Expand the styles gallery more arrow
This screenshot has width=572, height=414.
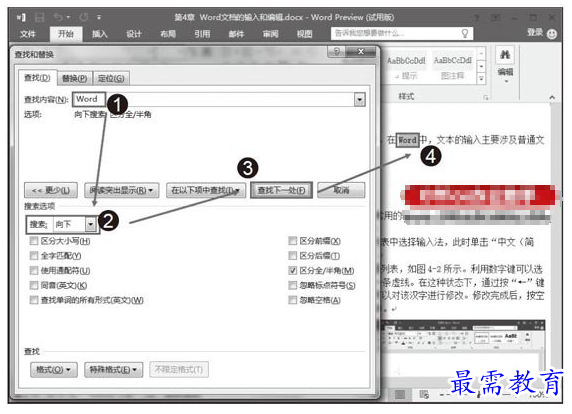[481, 78]
